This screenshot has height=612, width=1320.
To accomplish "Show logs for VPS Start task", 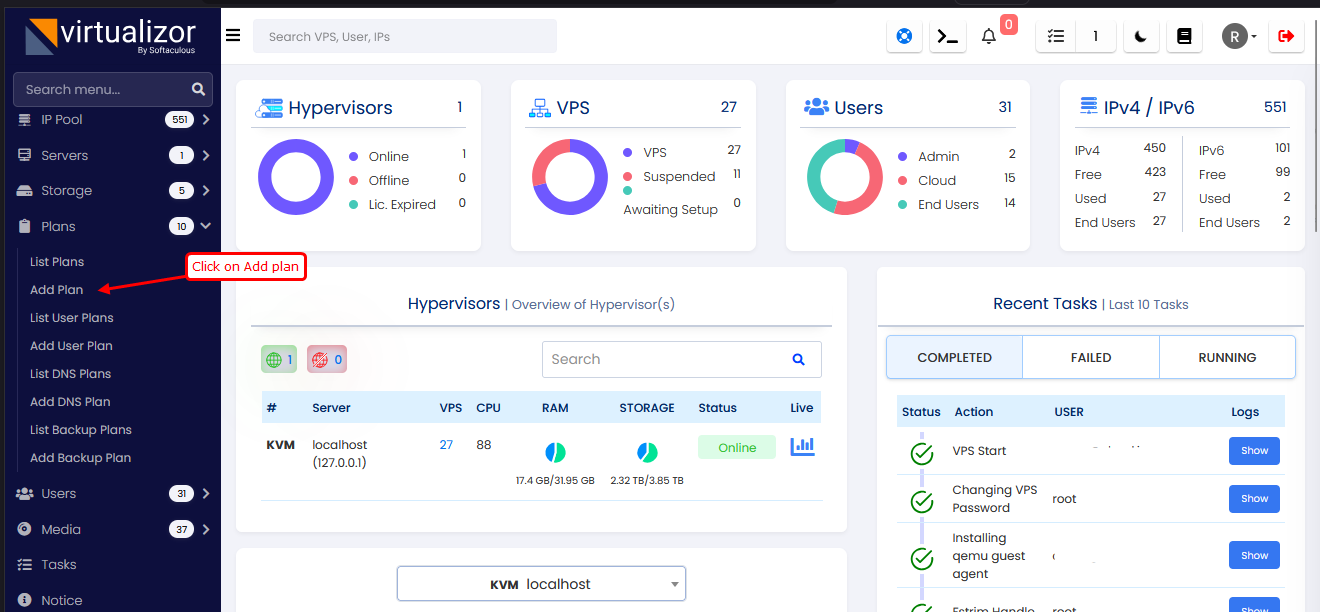I will pos(1254,451).
